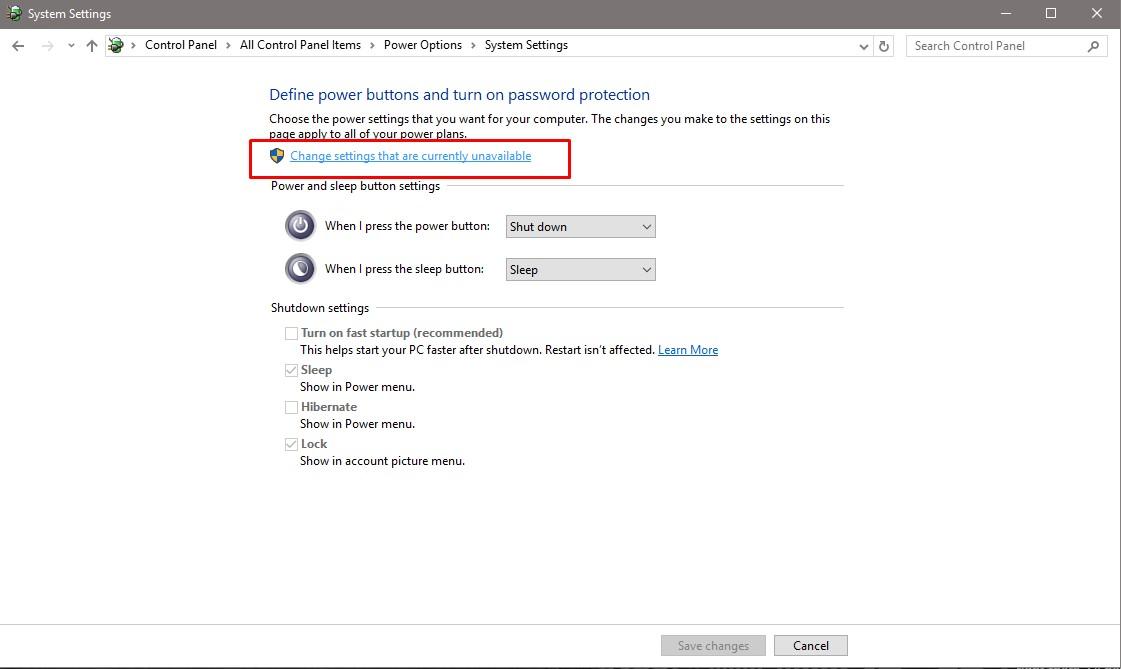Open address bar history dropdown
This screenshot has width=1121, height=669.
pos(864,46)
